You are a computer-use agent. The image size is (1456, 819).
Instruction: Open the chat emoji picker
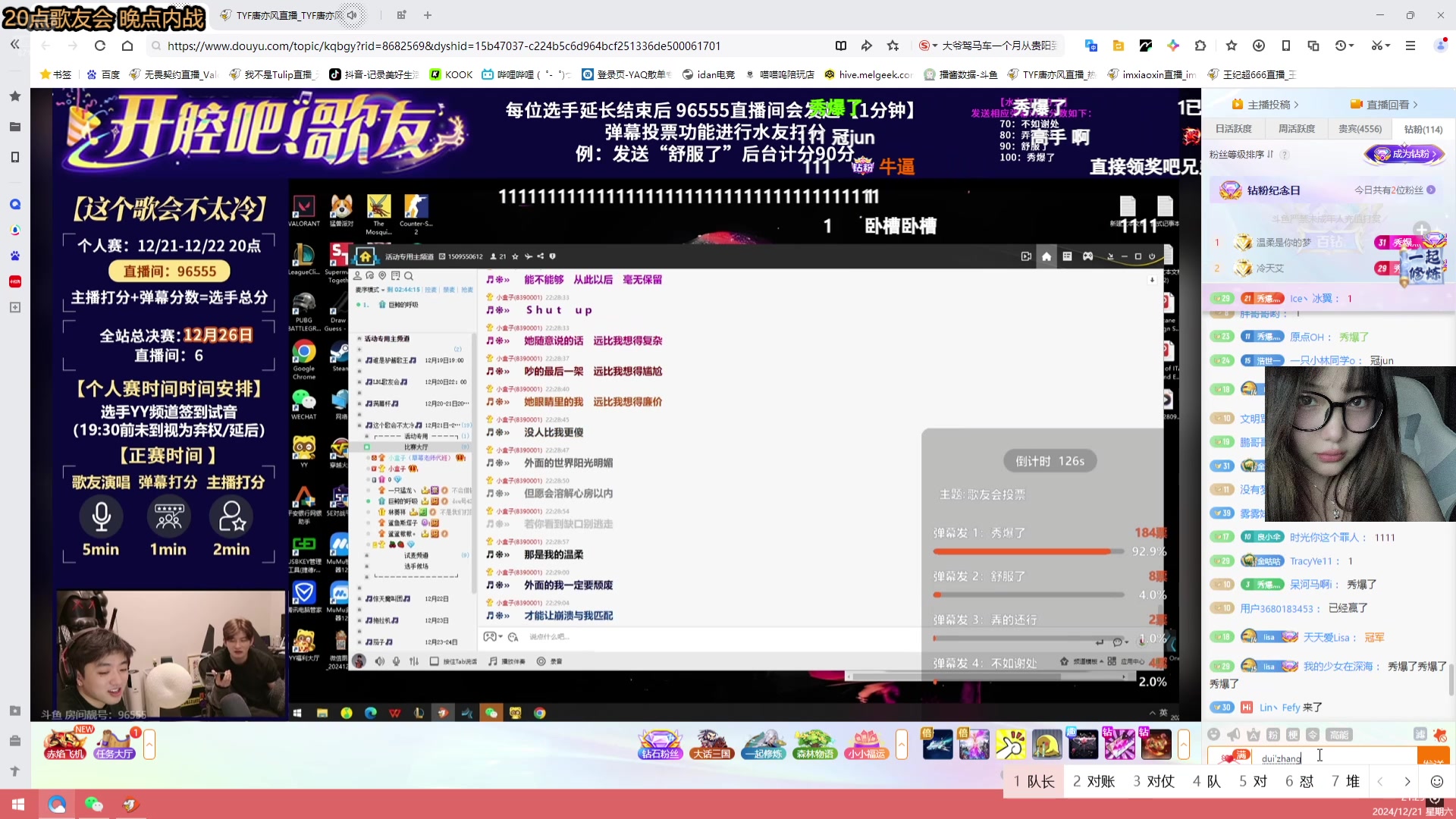point(1213,734)
